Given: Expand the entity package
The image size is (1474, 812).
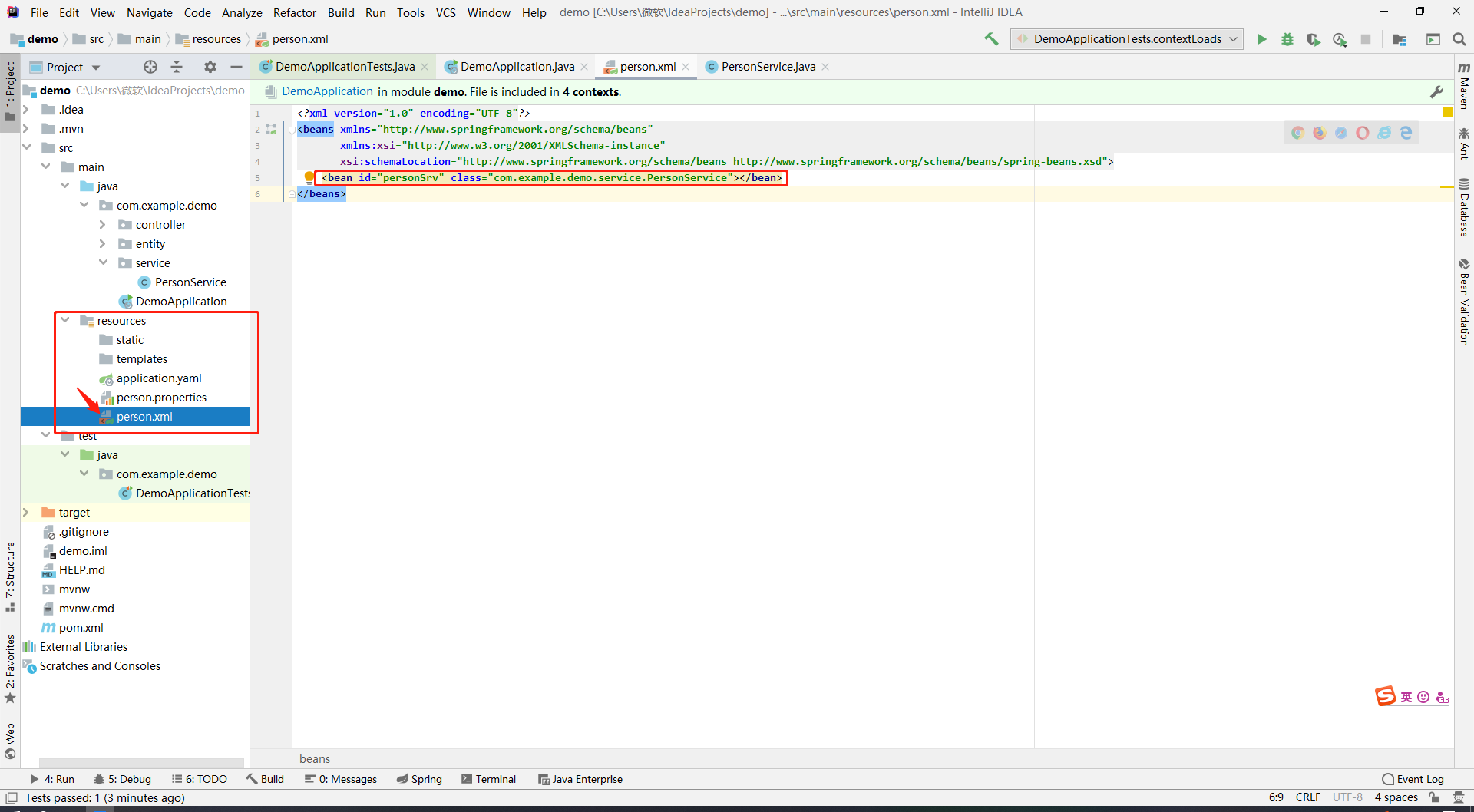Looking at the screenshot, I should (x=104, y=244).
